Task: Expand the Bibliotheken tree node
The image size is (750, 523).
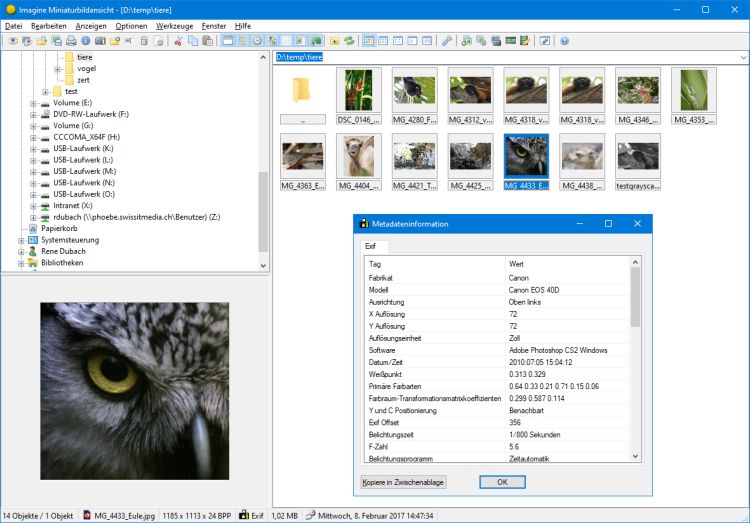Action: (22, 263)
